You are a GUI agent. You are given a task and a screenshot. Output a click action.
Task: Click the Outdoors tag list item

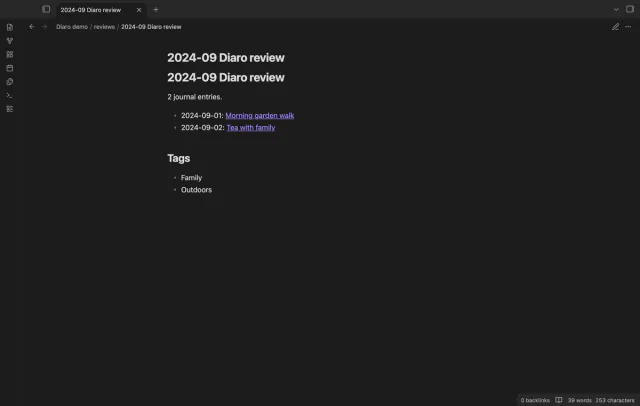tap(196, 190)
